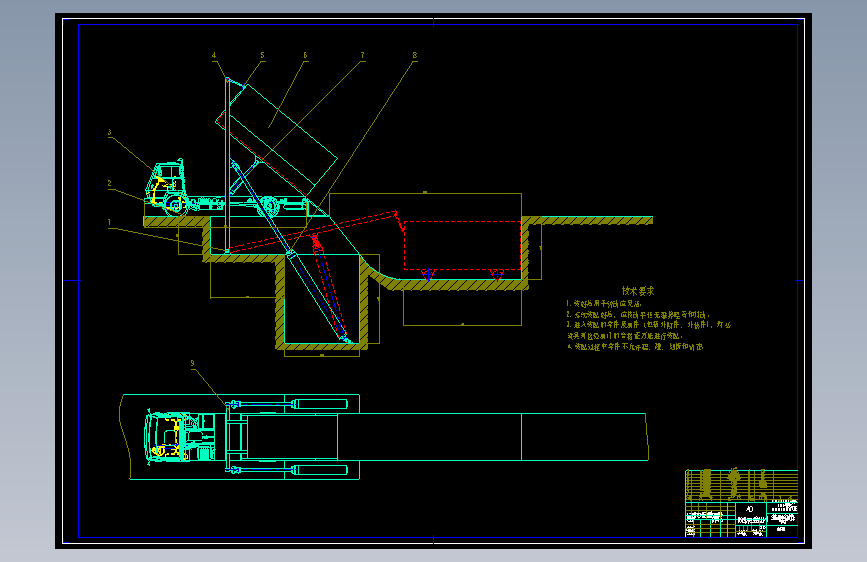Screen dimensions: 867x562
Task: Click callout number 8 above the drawing
Action: [415, 55]
